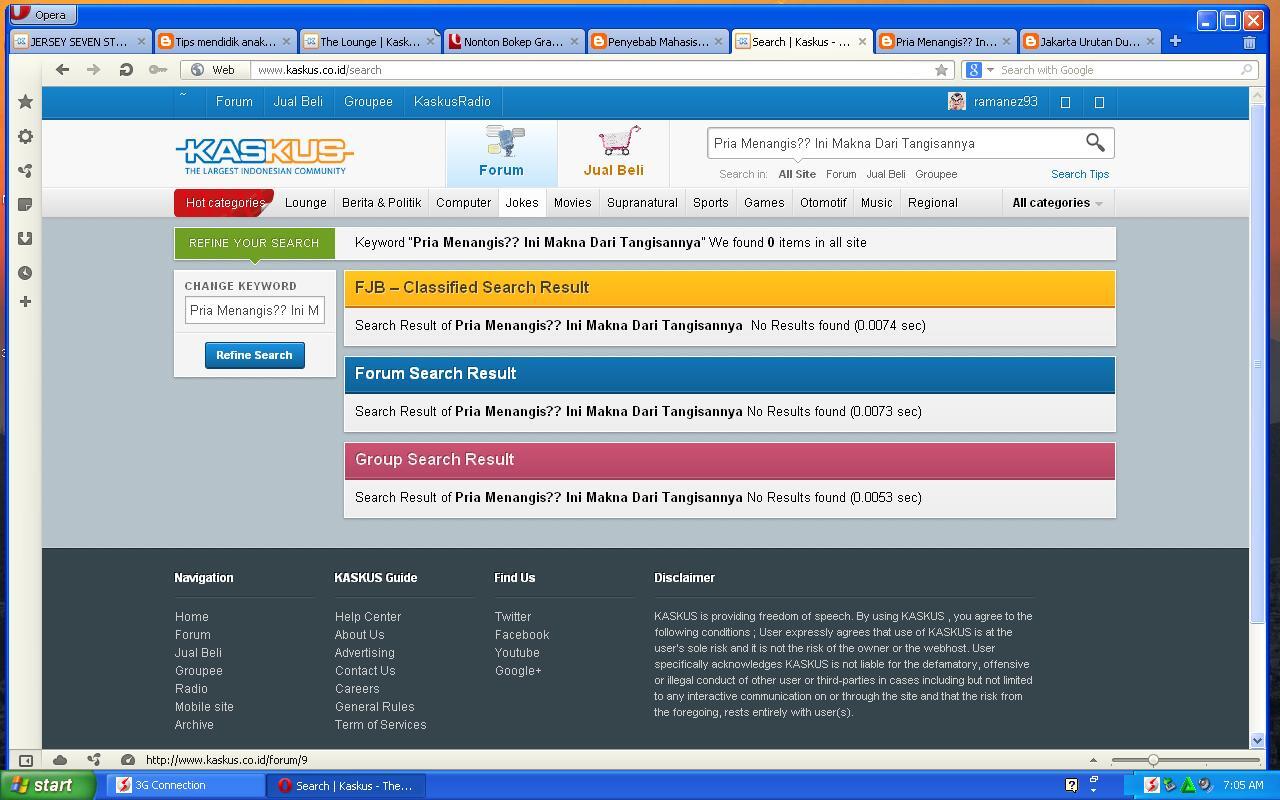The image size is (1280, 800).
Task: Open the Web security badge in address bar
Action: coord(214,70)
